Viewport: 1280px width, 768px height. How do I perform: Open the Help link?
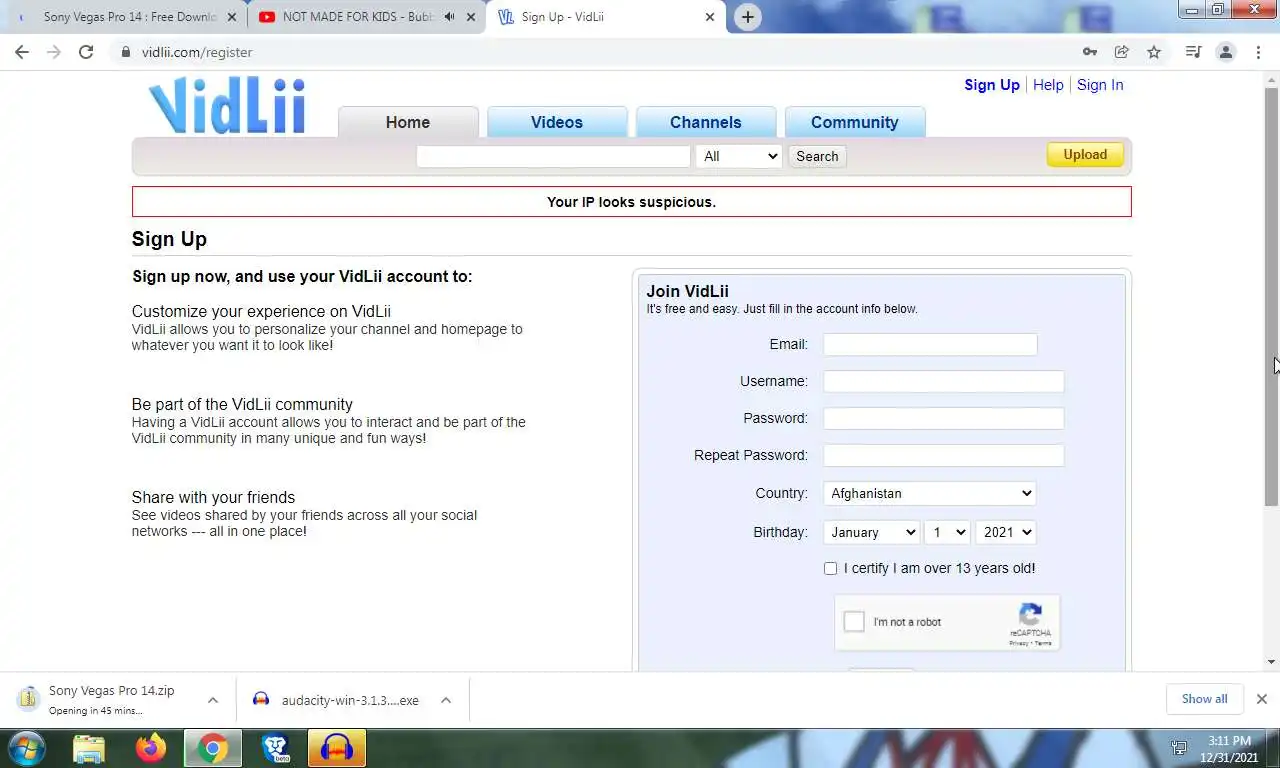pyautogui.click(x=1048, y=85)
